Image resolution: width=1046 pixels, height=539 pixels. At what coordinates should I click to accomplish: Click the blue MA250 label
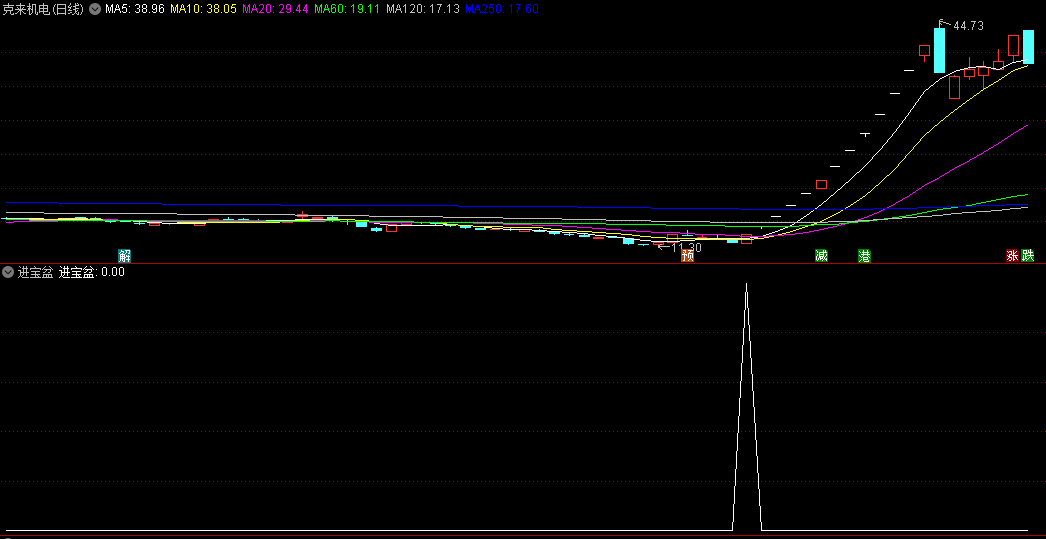tap(502, 9)
